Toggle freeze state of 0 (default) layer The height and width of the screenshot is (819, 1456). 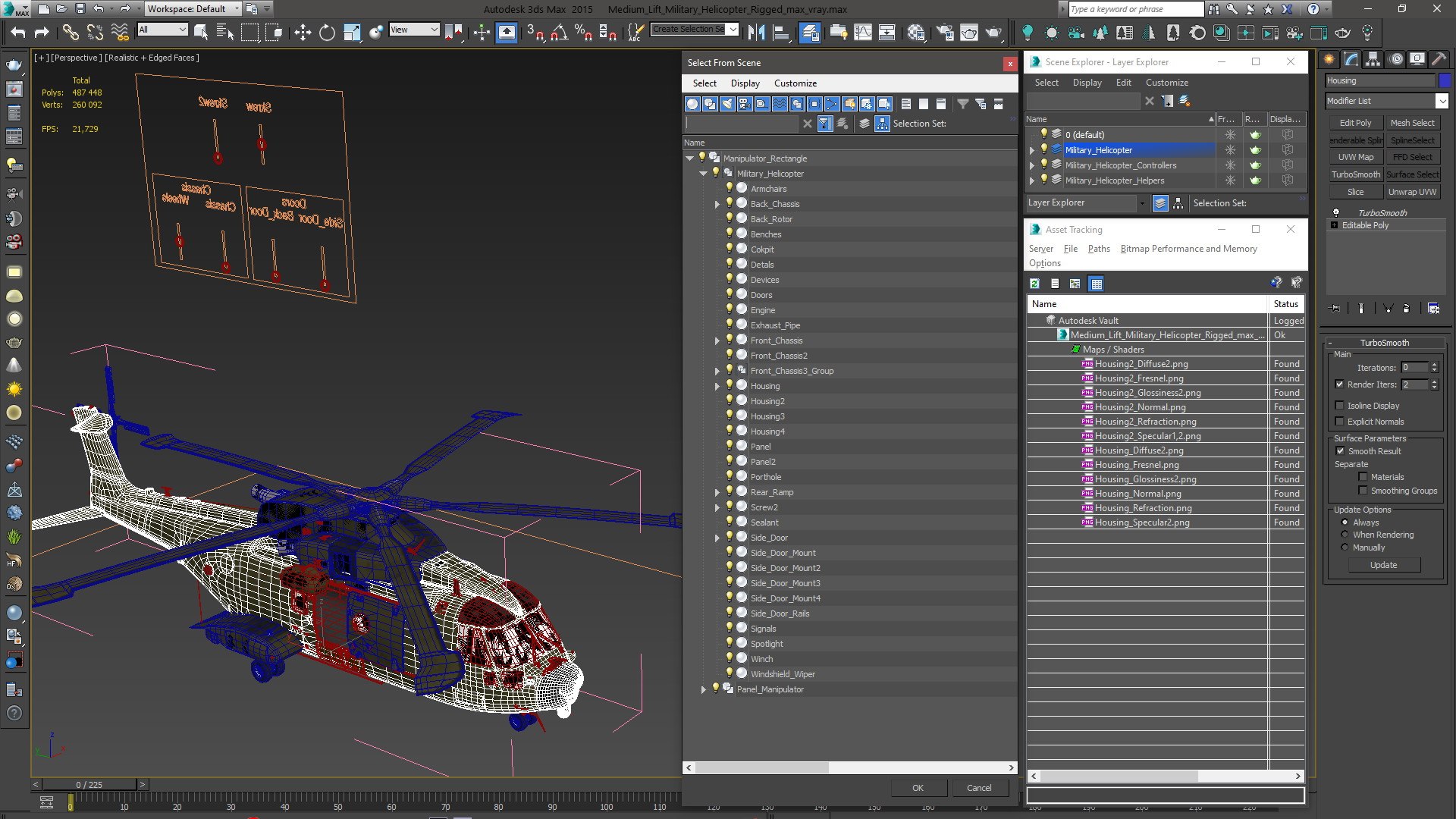pos(1230,135)
